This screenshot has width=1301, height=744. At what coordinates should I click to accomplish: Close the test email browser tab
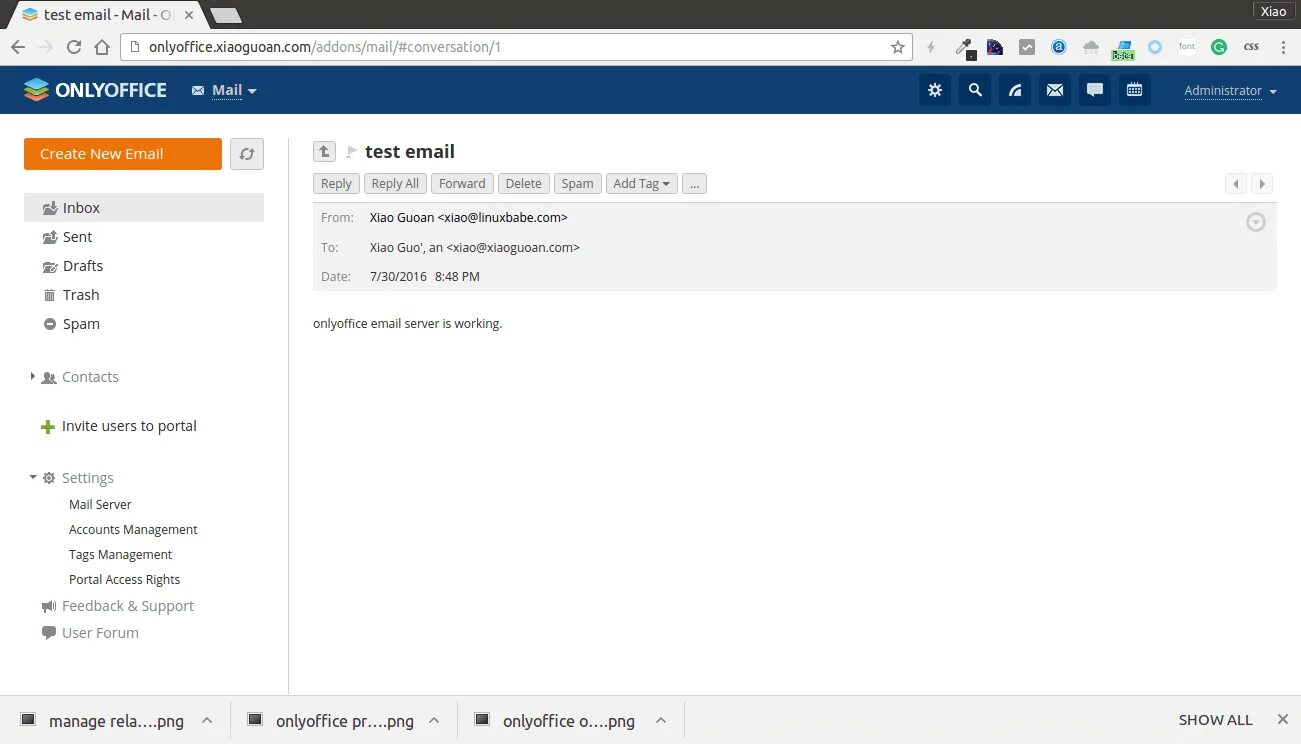click(x=189, y=15)
